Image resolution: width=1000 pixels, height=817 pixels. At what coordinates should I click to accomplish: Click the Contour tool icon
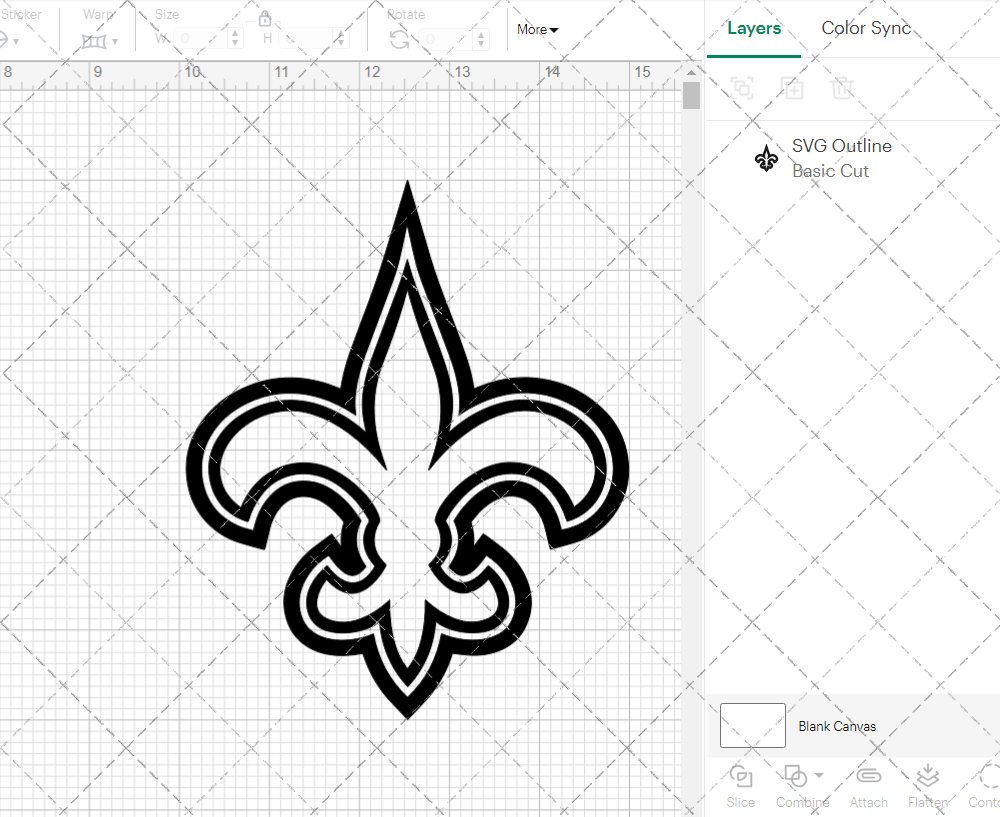(988, 777)
